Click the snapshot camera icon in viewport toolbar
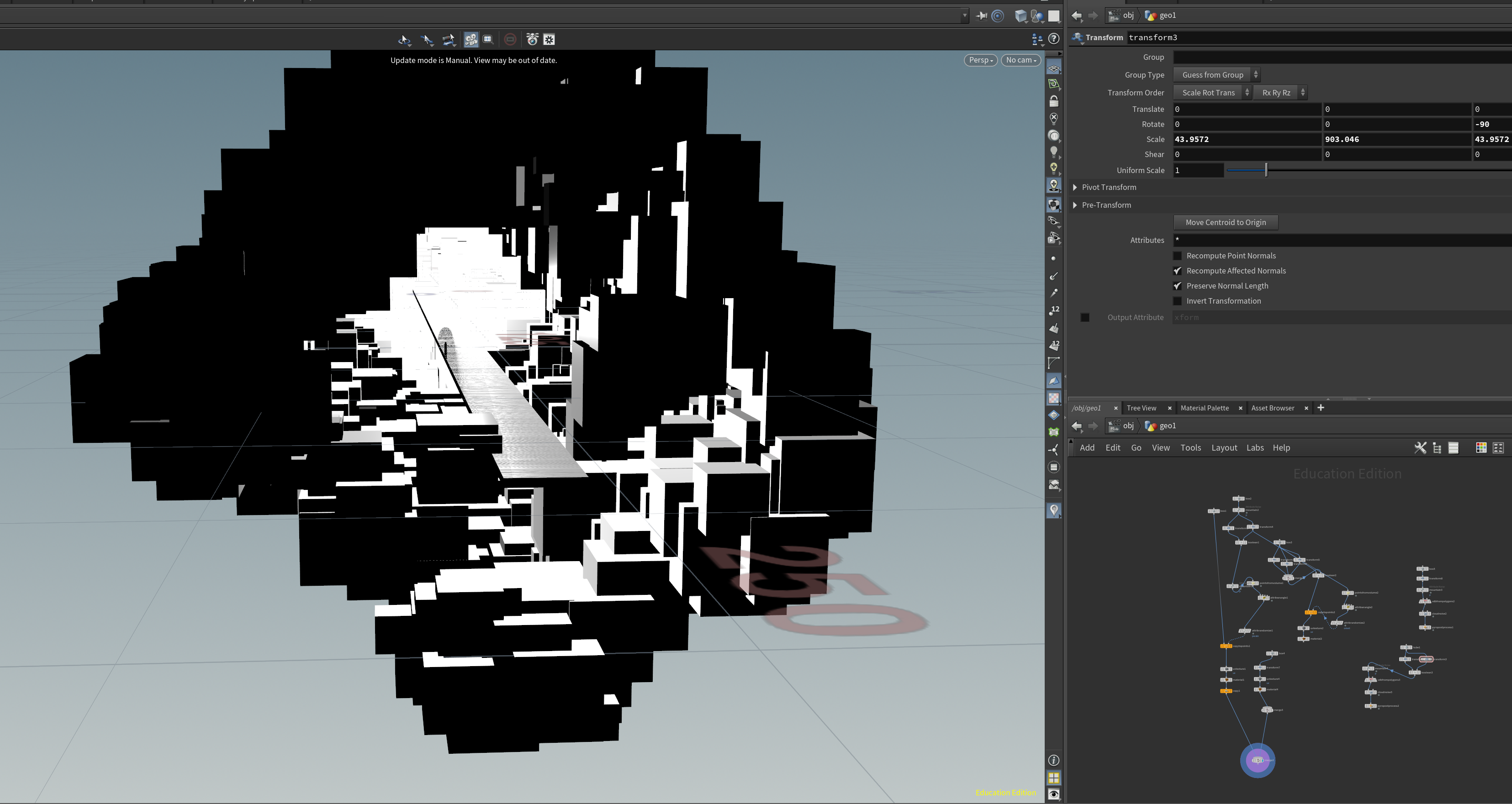Viewport: 1512px width, 804px height. [x=532, y=39]
